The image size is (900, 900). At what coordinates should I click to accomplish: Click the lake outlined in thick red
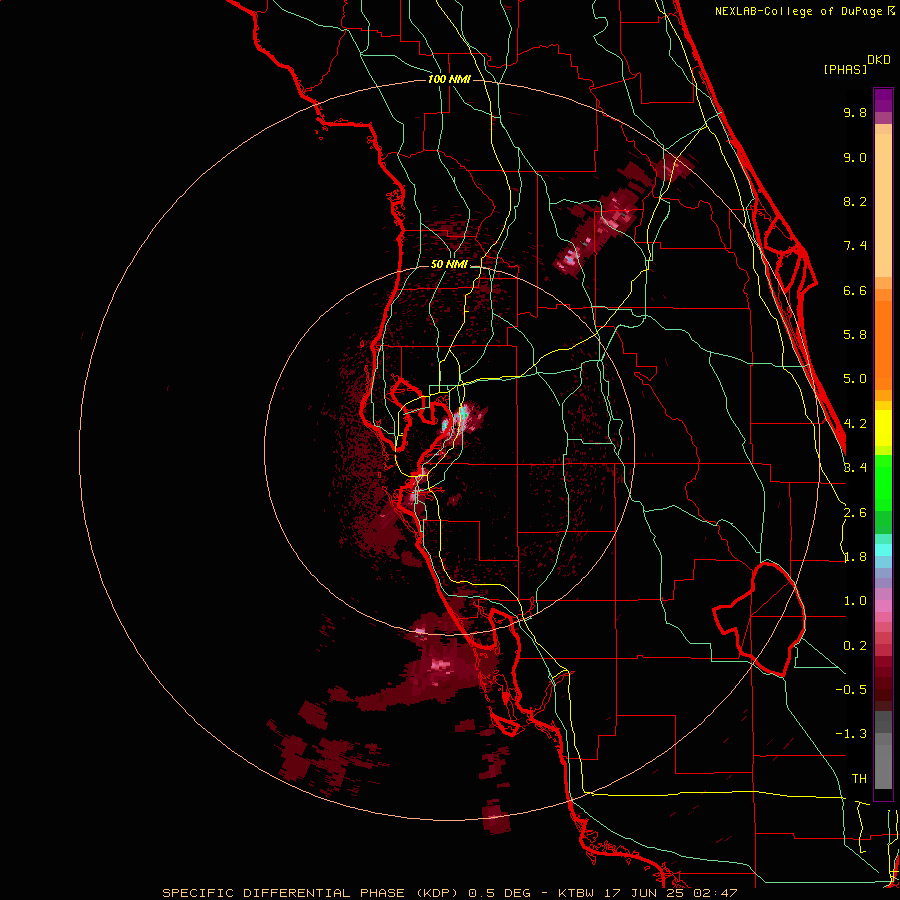760,619
